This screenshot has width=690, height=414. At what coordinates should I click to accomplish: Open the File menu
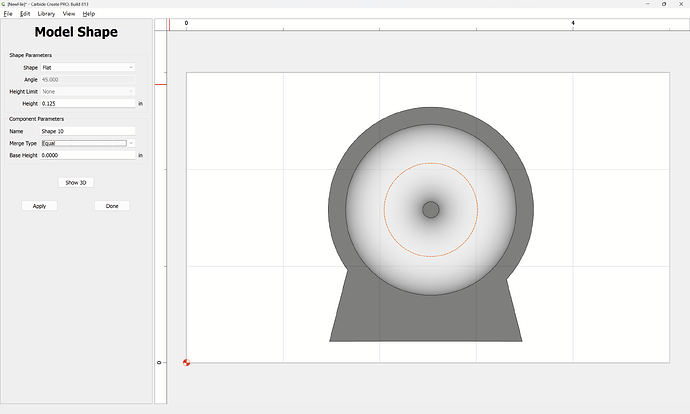click(x=8, y=14)
